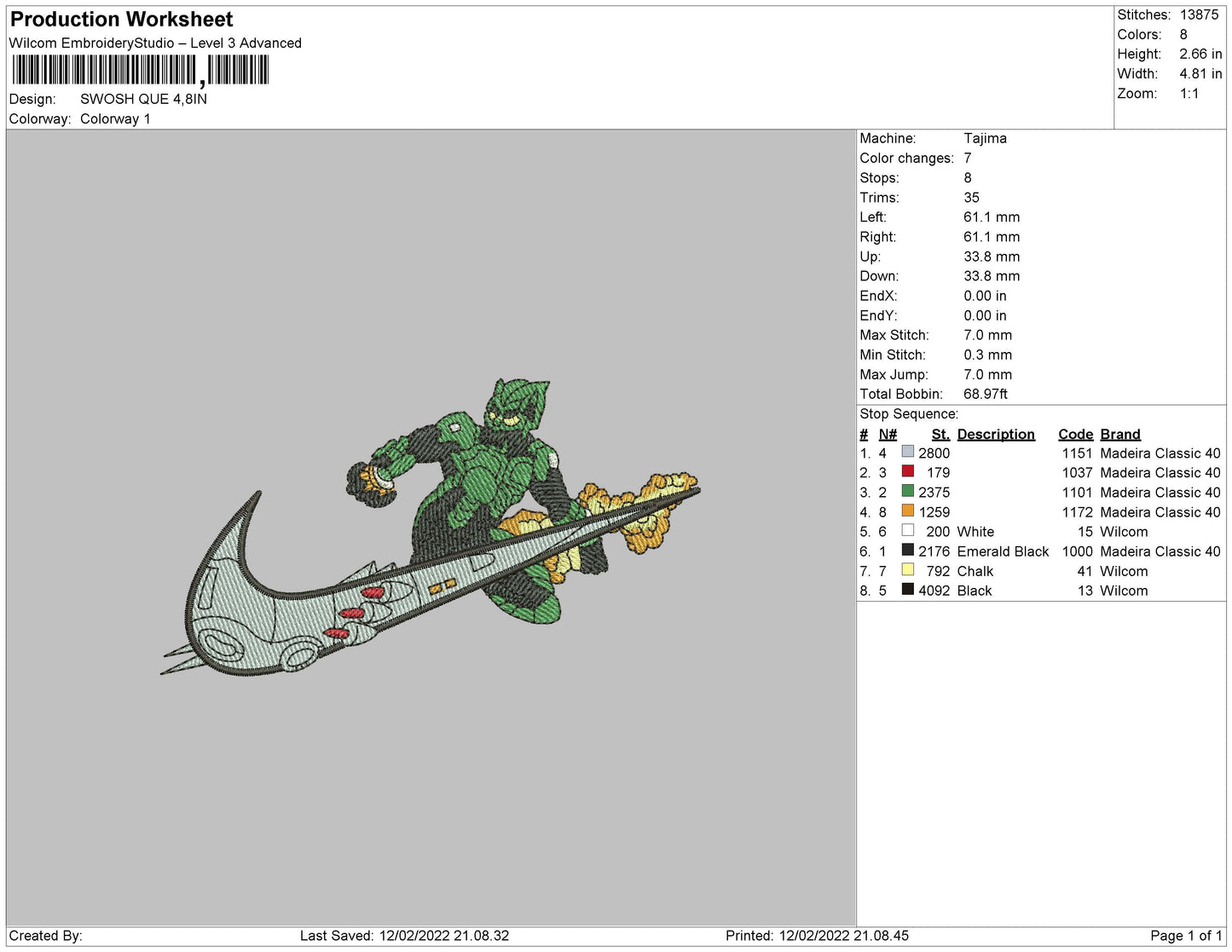The width and height of the screenshot is (1232, 952).
Task: Click the orange swatch in stop 4
Action: (907, 511)
